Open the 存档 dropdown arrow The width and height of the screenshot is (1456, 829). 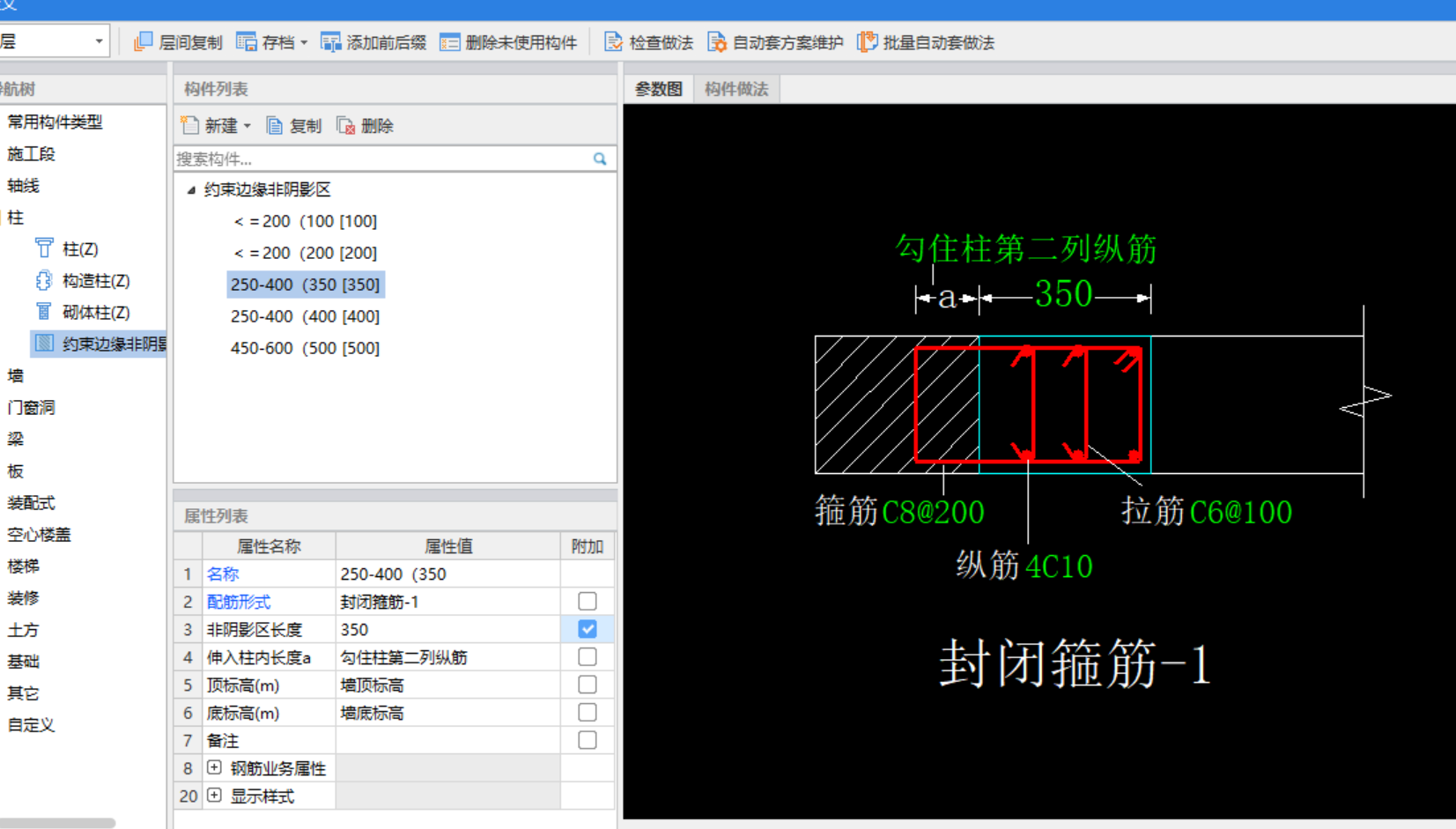point(304,42)
